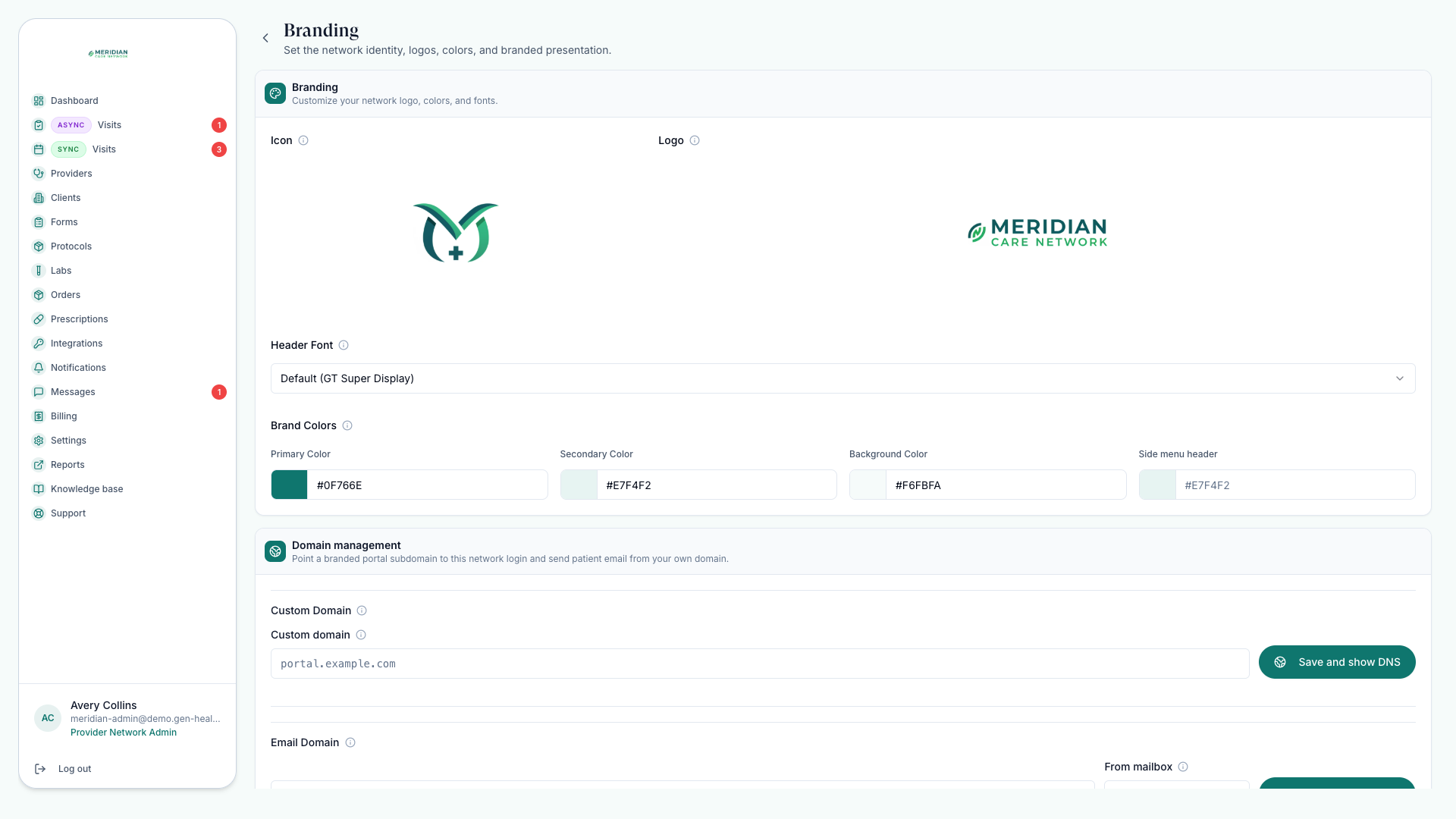This screenshot has width=1456, height=819.
Task: Click the Side menu header hex input
Action: (1295, 485)
